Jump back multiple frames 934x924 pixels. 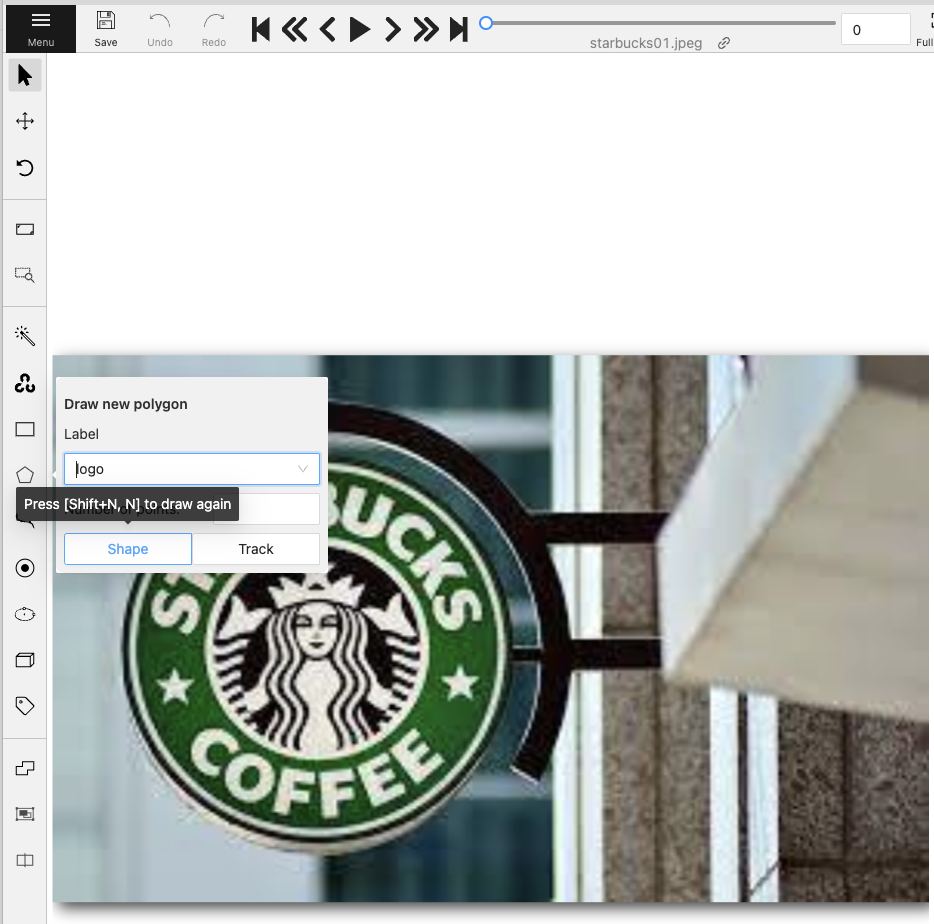tap(294, 29)
